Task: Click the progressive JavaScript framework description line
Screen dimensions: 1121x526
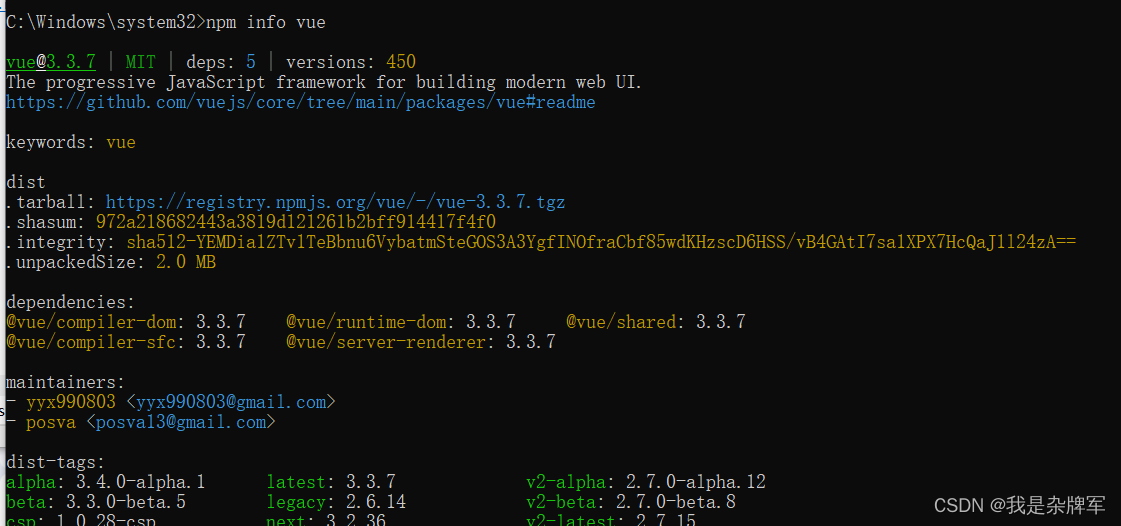Action: pyautogui.click(x=324, y=82)
